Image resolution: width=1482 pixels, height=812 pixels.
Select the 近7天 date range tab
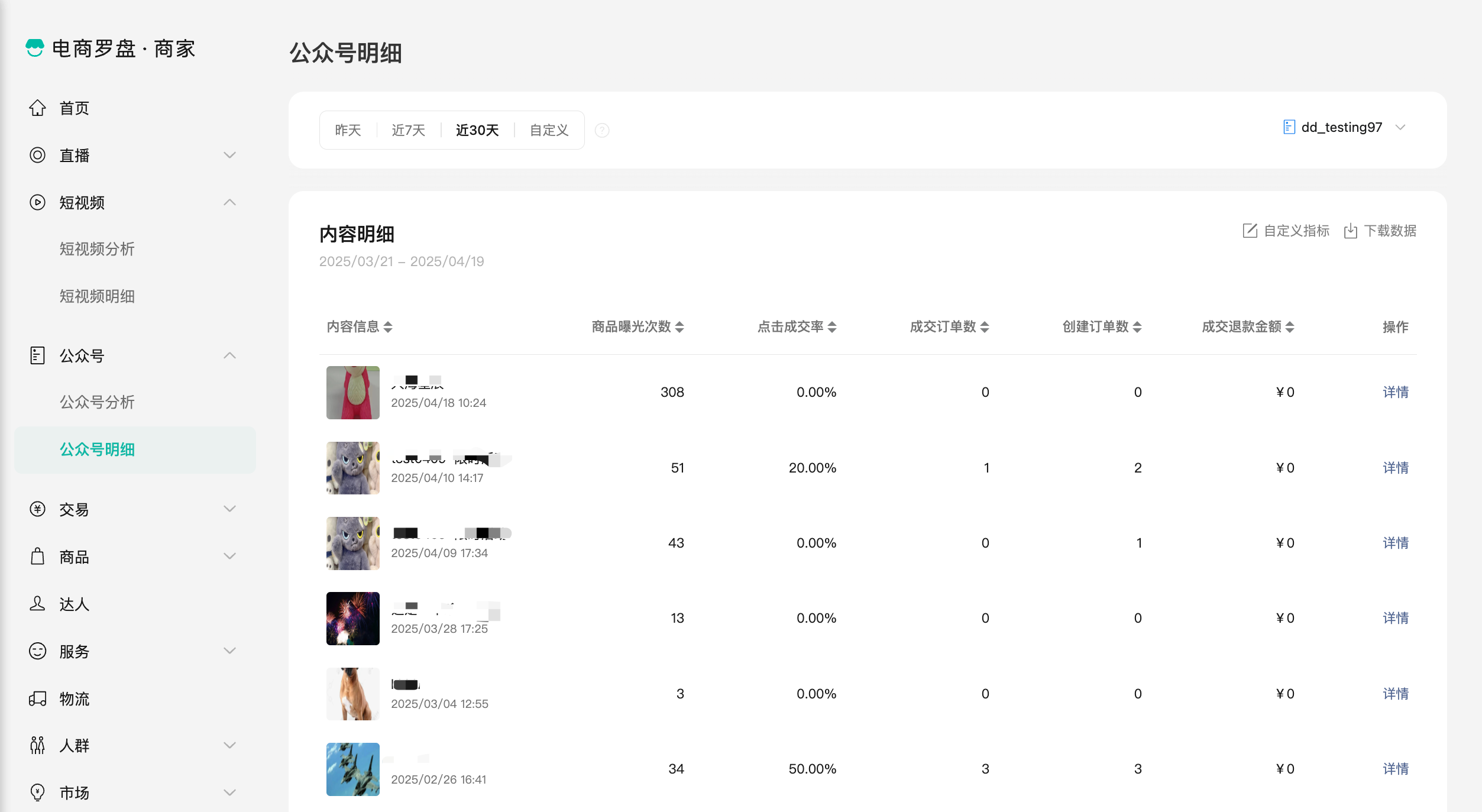tap(408, 130)
